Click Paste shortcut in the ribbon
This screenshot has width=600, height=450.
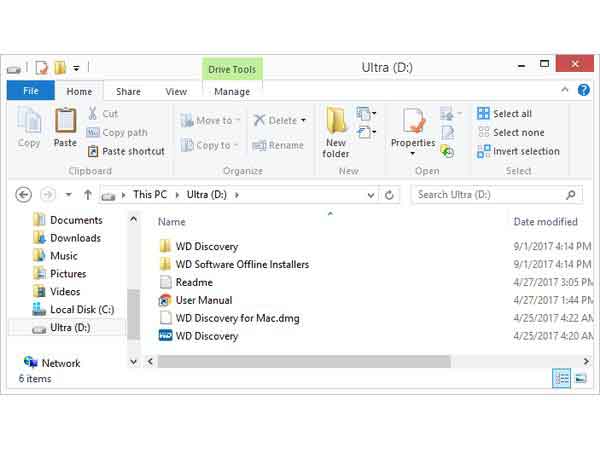pos(126,151)
